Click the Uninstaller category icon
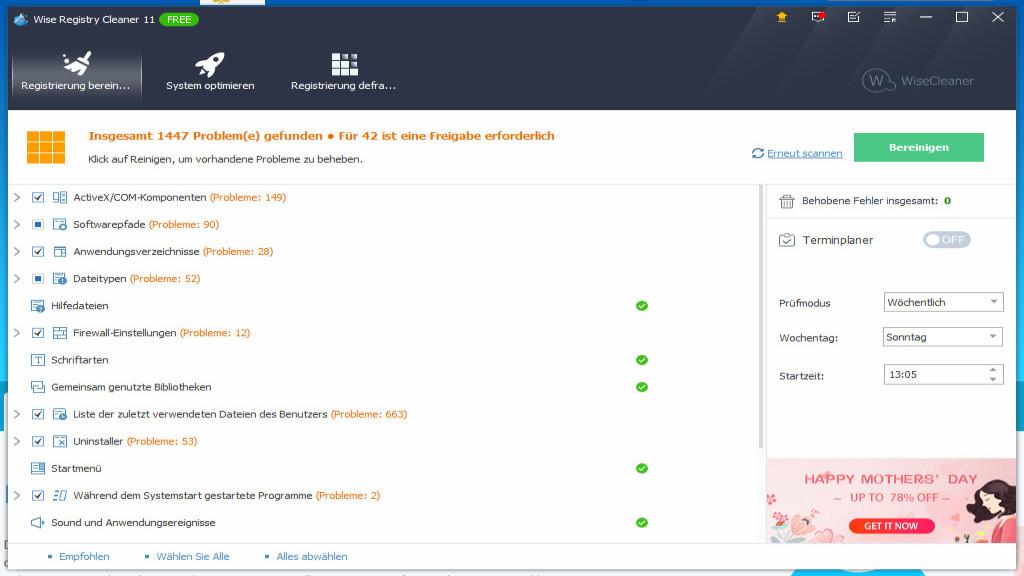The image size is (1024, 576). pyautogui.click(x=60, y=441)
